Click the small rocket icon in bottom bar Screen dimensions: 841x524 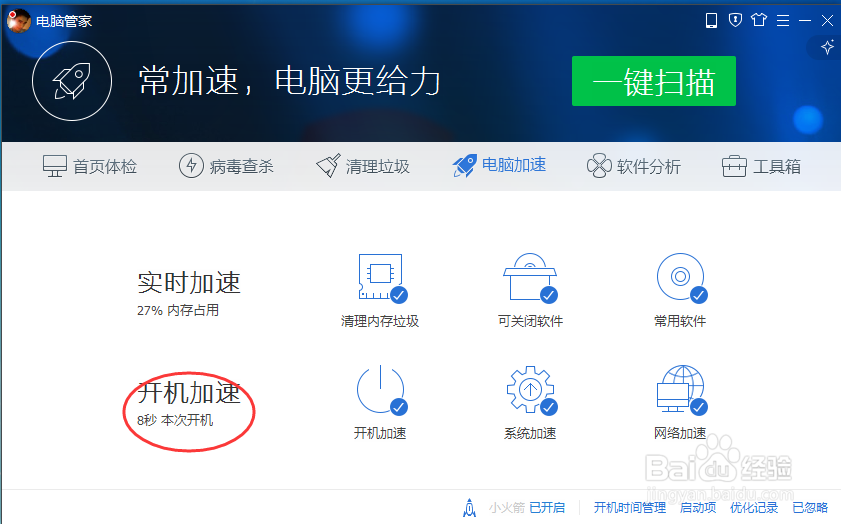coord(469,507)
